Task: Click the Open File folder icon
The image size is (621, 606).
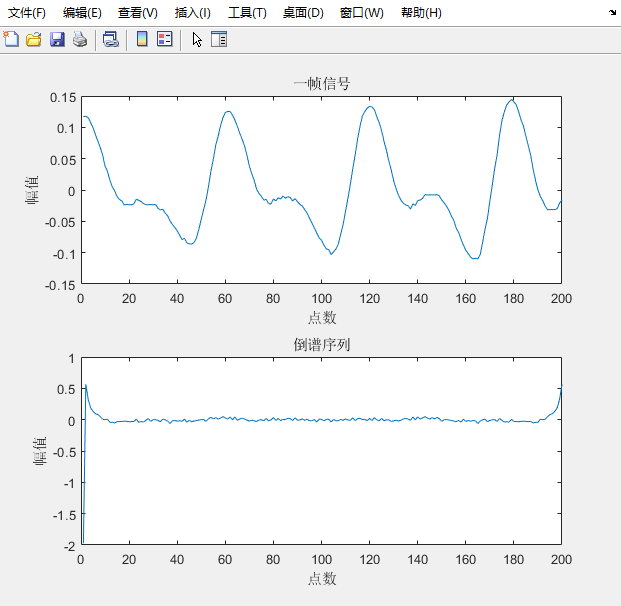Action: click(34, 39)
